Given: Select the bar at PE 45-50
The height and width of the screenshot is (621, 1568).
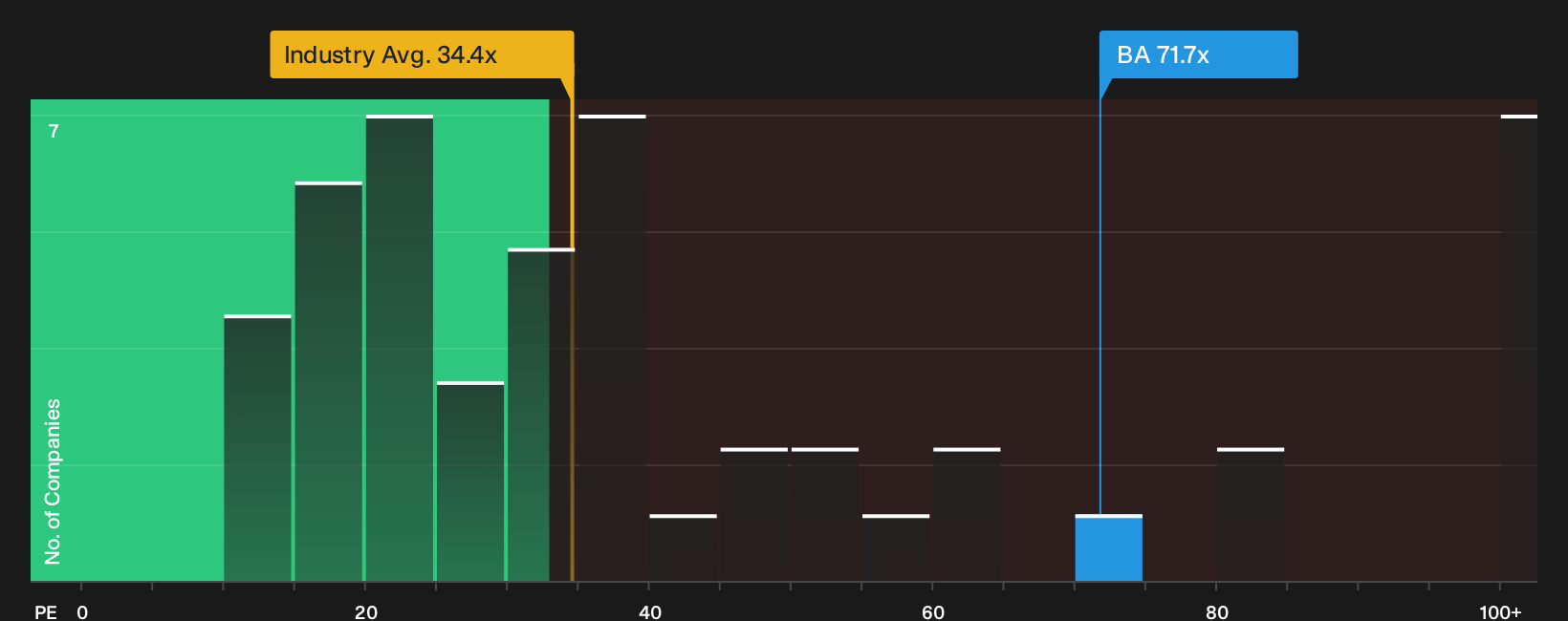Looking at the screenshot, I should pyautogui.click(x=754, y=514).
